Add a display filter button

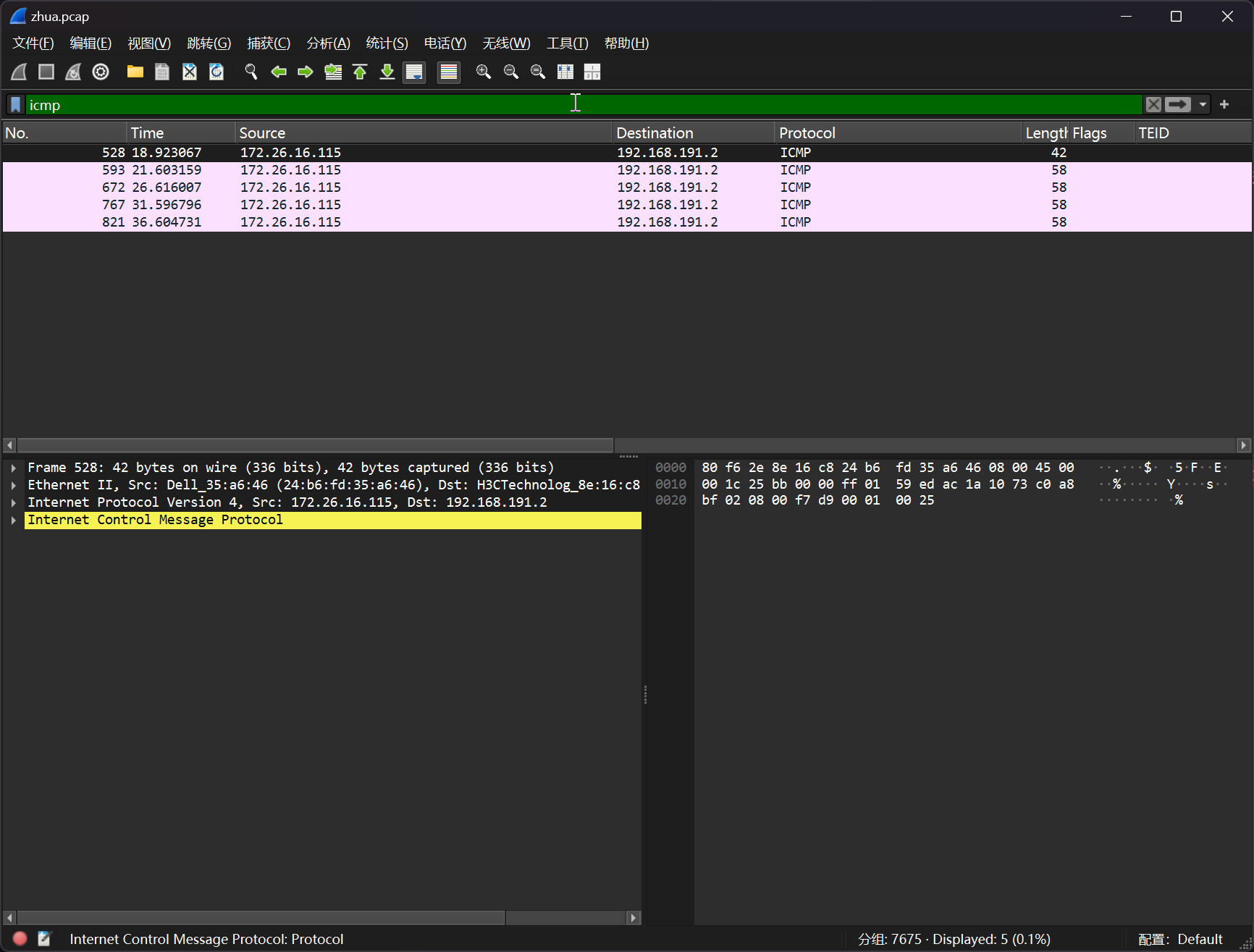(x=1224, y=105)
